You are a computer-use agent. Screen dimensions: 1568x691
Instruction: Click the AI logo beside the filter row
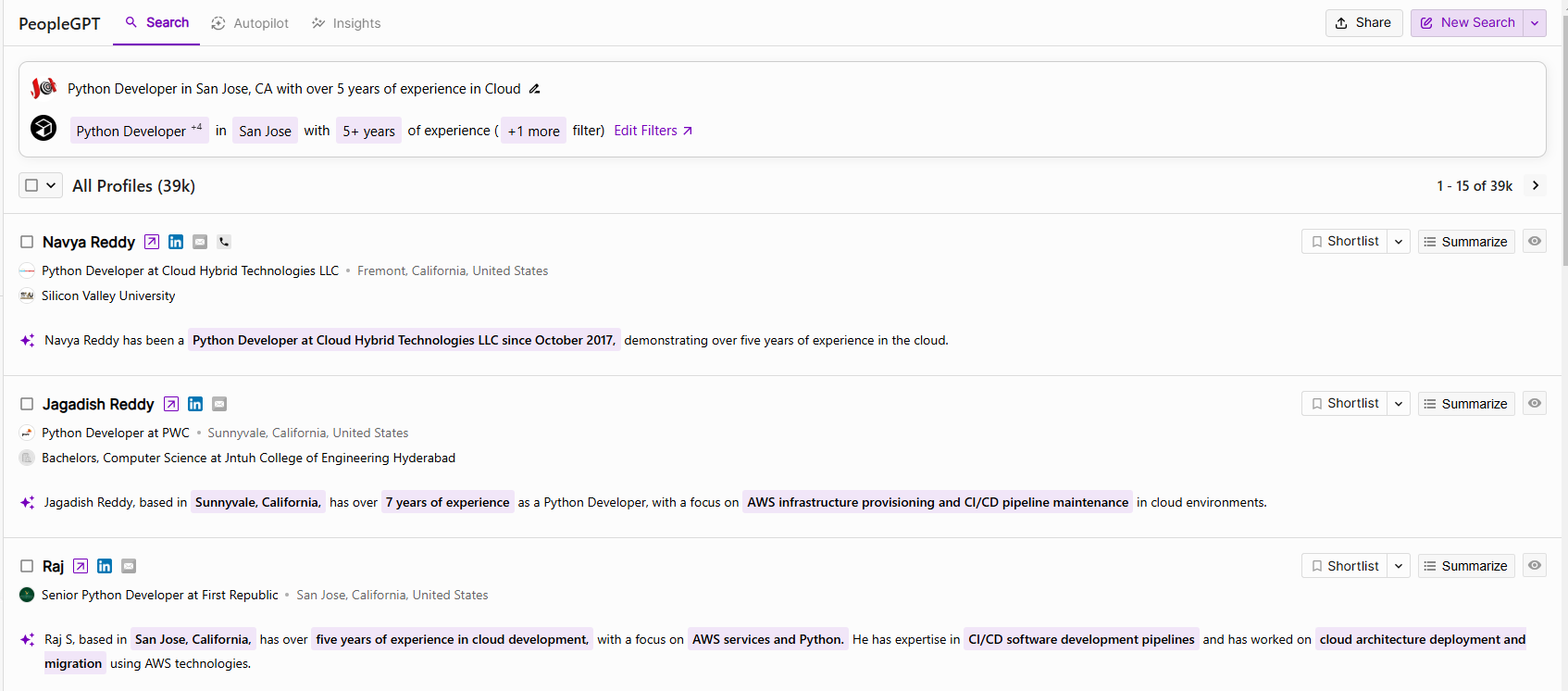pyautogui.click(x=44, y=128)
